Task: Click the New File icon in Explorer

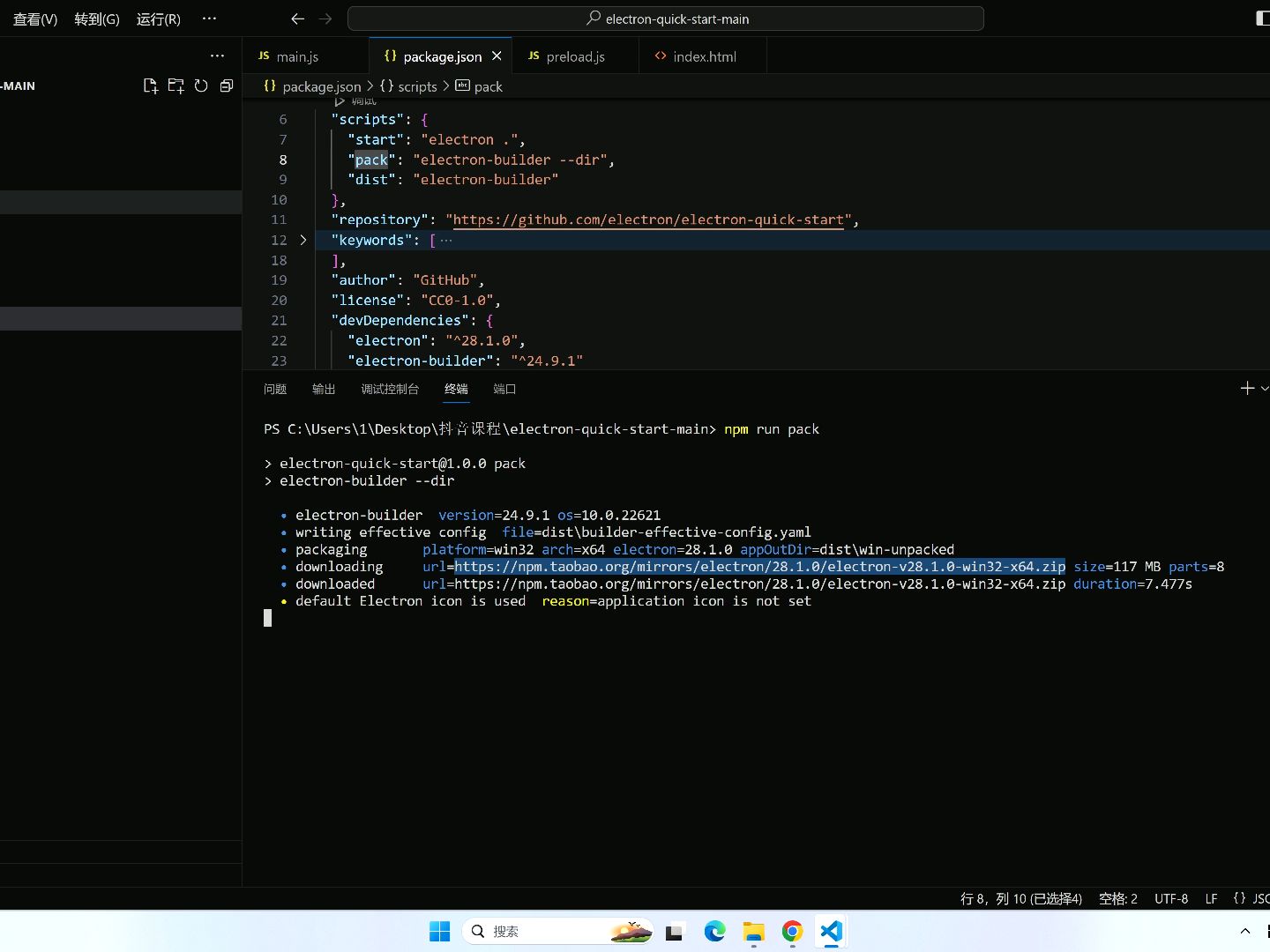Action: [151, 86]
